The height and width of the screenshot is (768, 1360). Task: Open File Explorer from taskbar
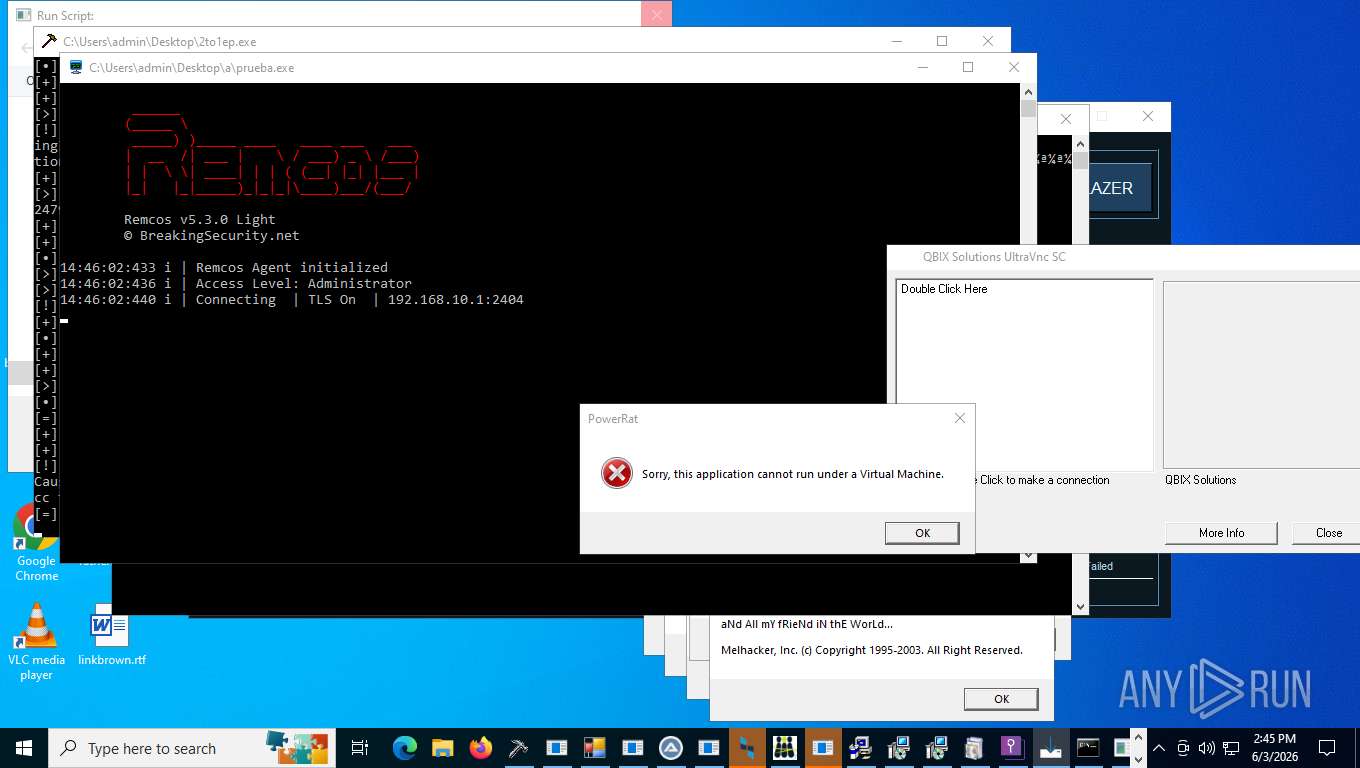(x=442, y=748)
